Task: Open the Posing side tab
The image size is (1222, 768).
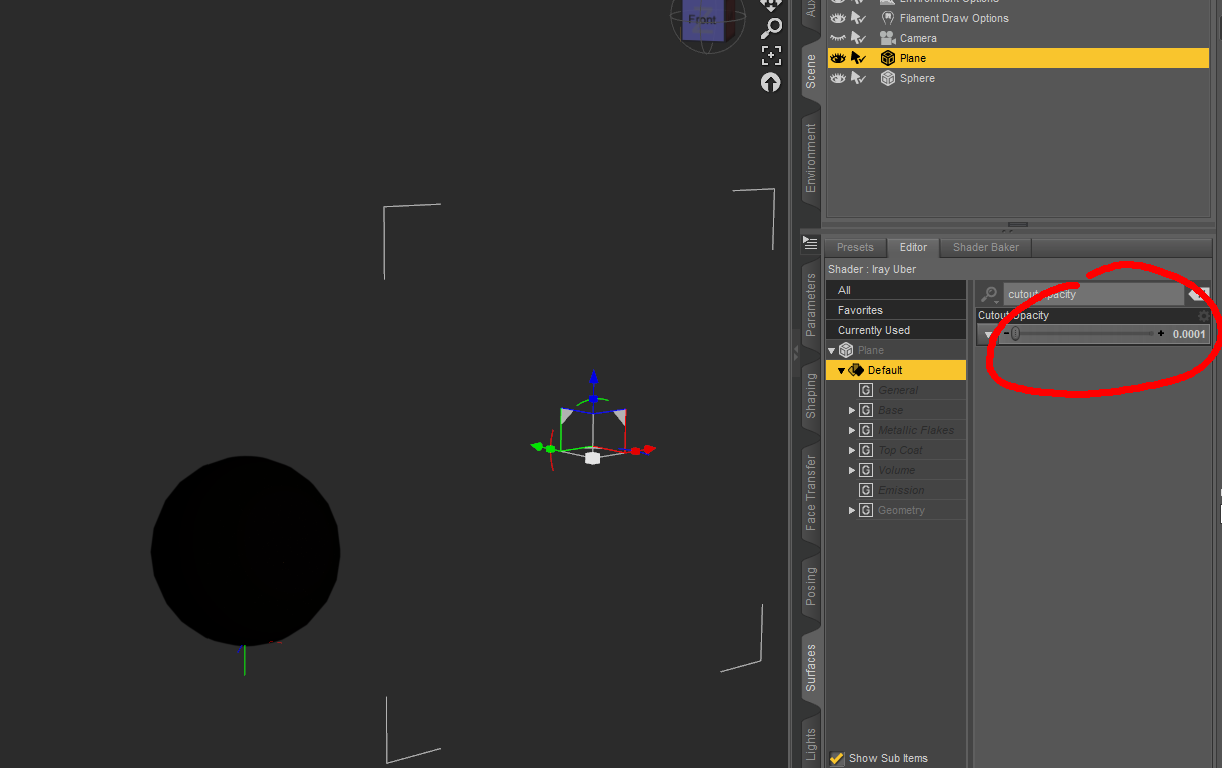Action: pos(811,586)
